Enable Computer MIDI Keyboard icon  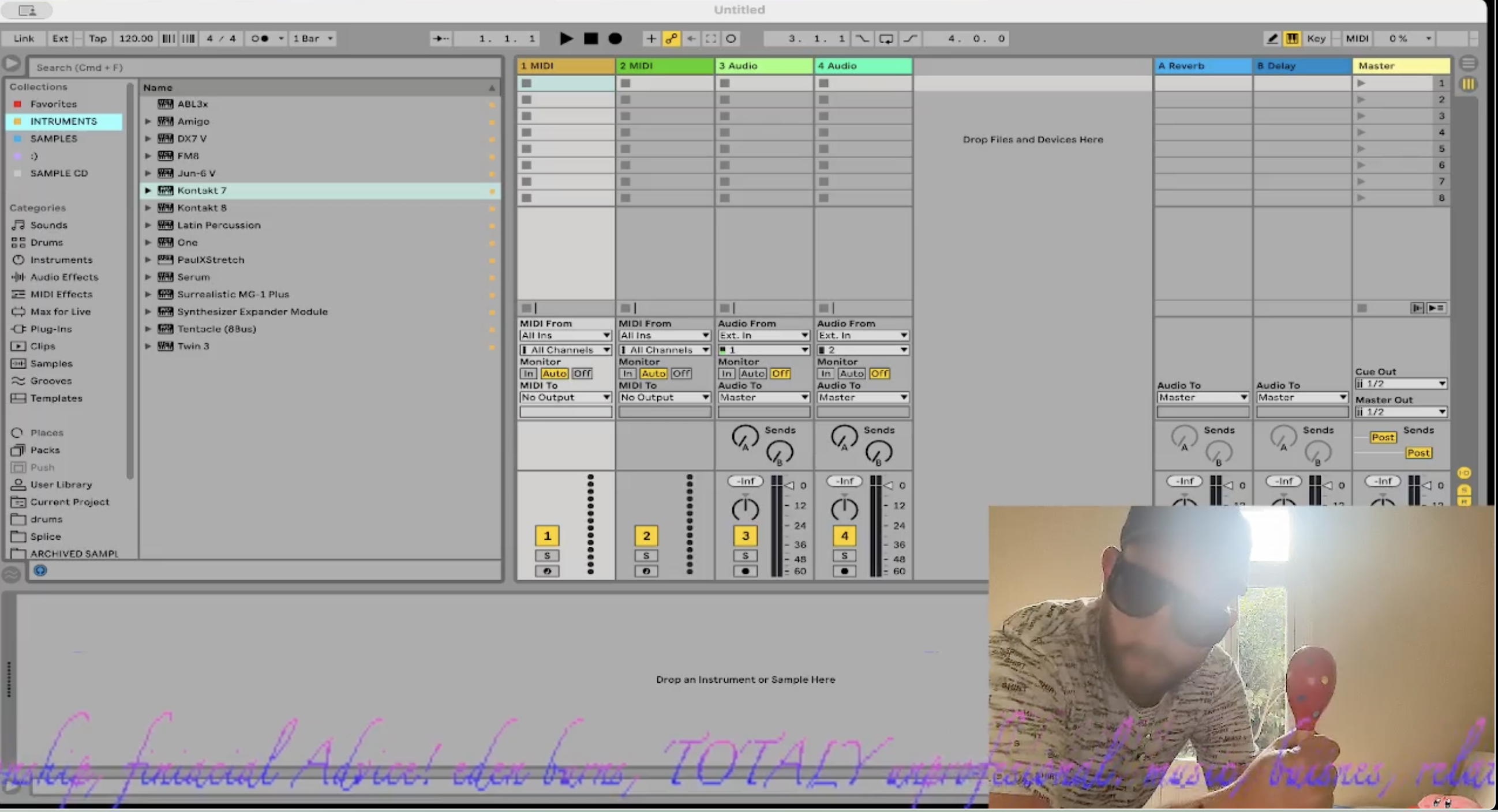[1291, 39]
